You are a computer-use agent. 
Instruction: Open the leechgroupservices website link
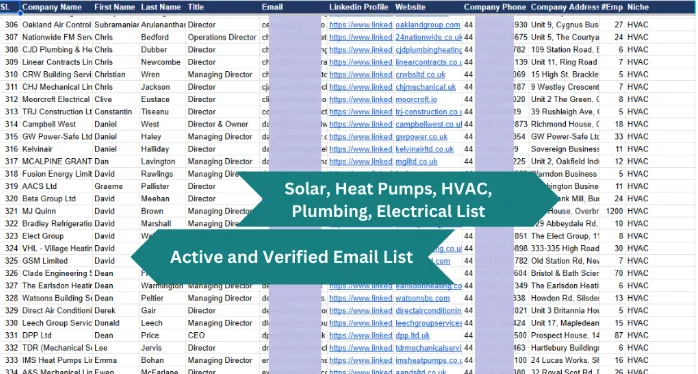429,323
